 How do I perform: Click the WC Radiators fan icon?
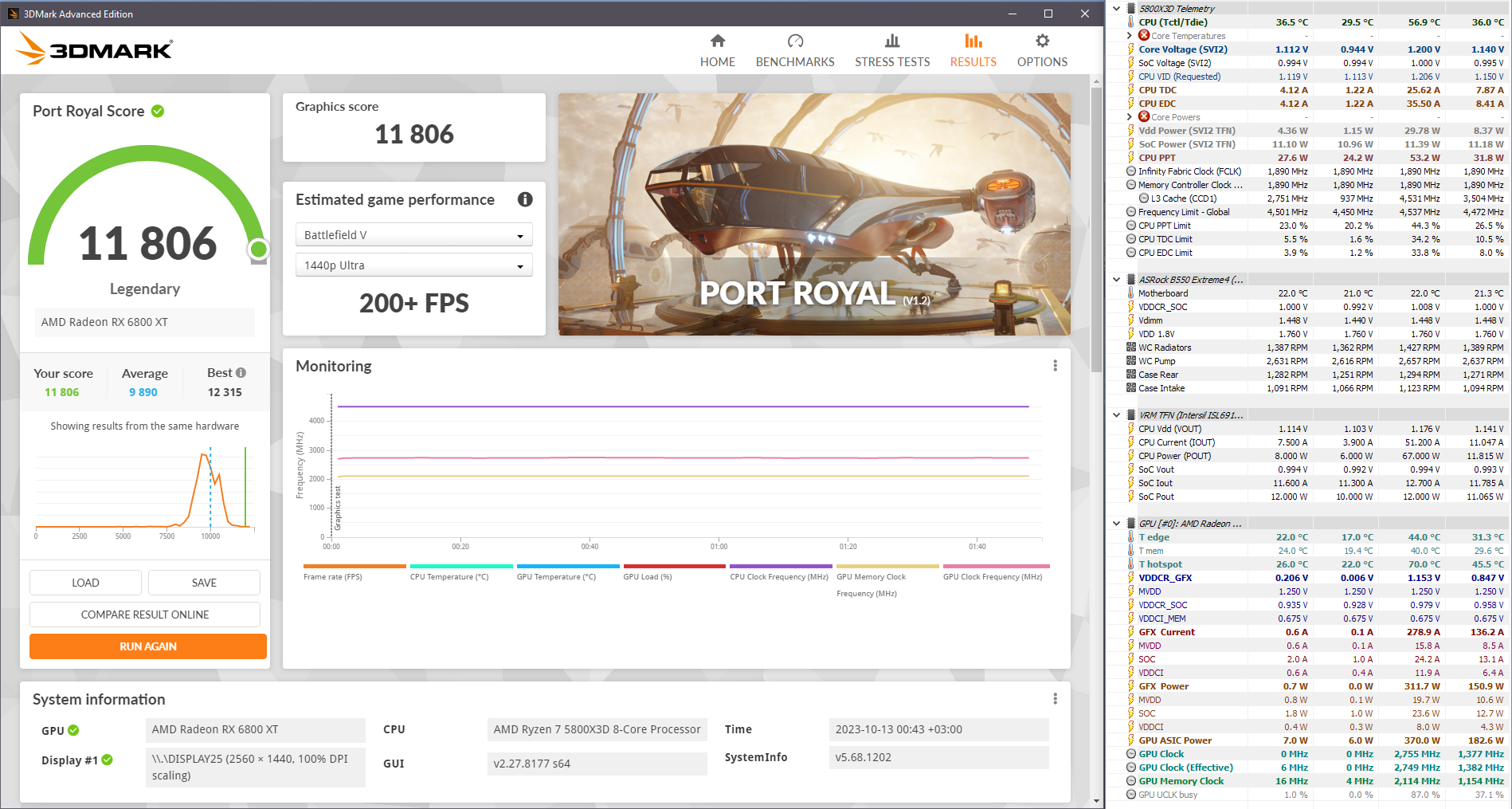(1131, 348)
